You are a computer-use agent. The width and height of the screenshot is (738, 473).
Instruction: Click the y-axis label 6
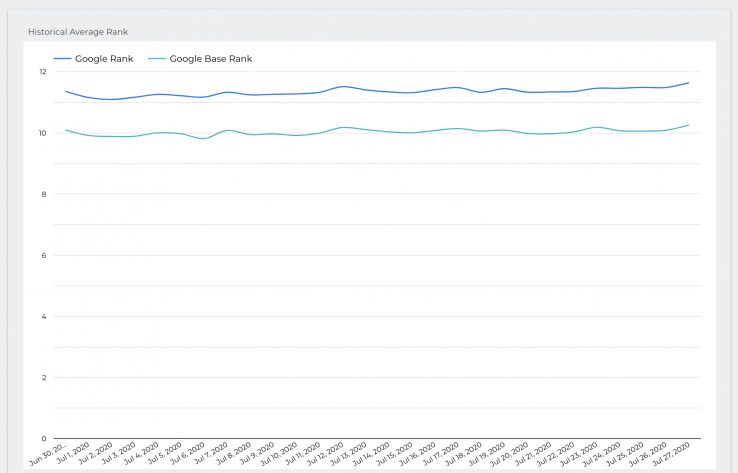pos(43,255)
